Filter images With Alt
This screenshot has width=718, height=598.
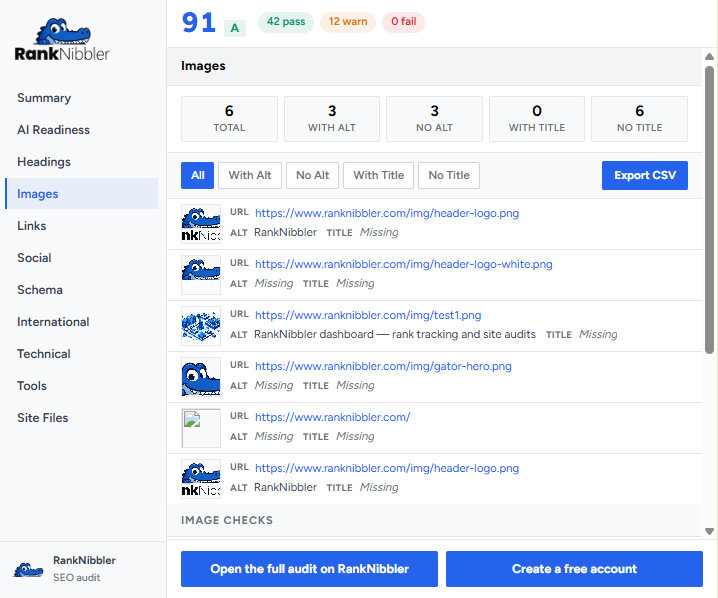pos(250,175)
